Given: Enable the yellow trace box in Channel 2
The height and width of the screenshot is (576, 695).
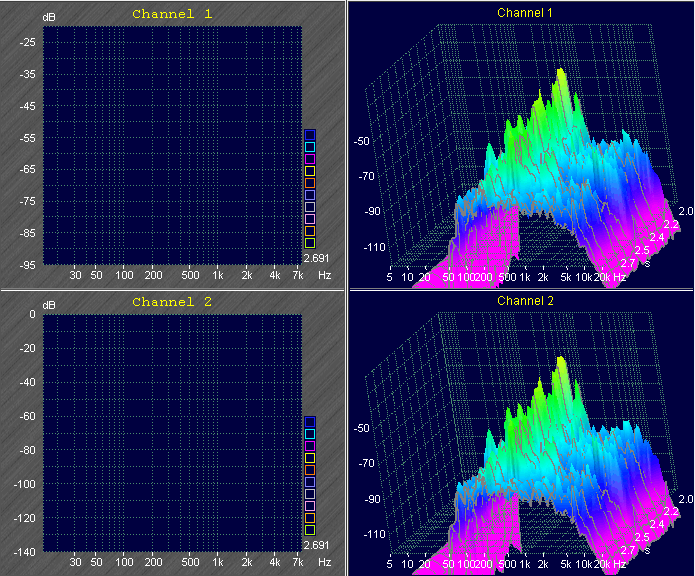Looking at the screenshot, I should [x=310, y=458].
